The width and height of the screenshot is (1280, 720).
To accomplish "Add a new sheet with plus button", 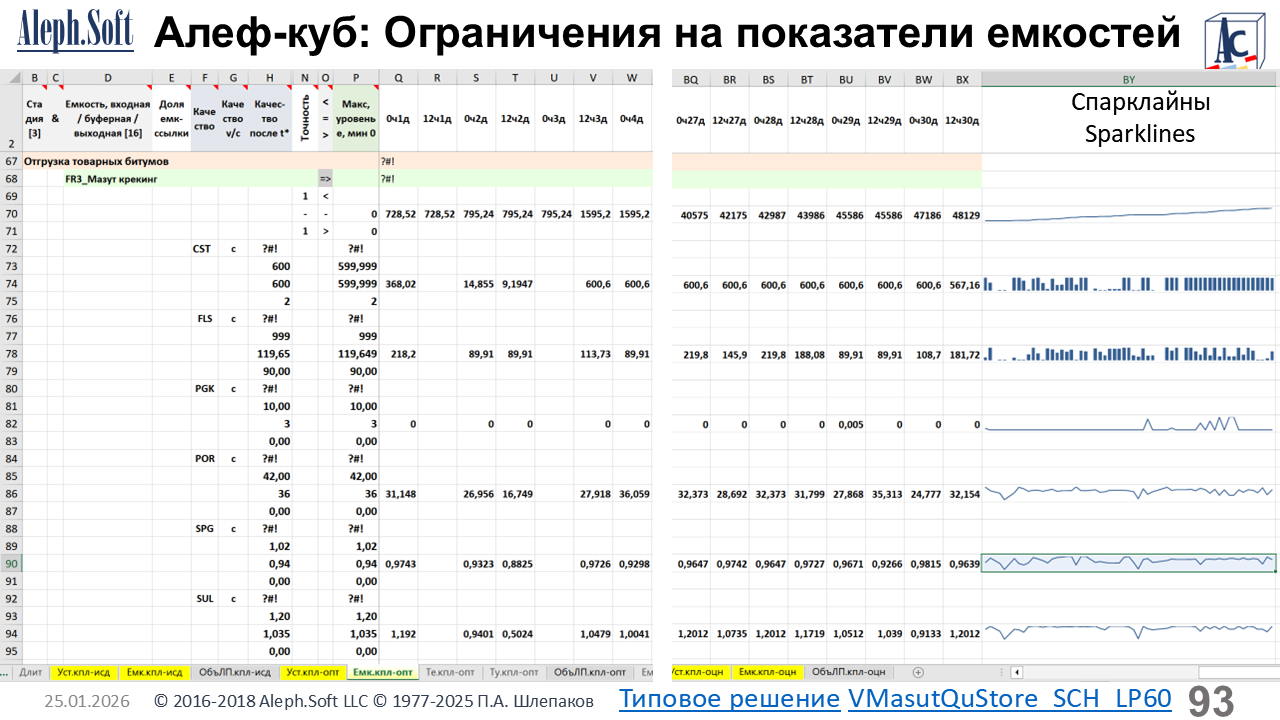I will [918, 672].
